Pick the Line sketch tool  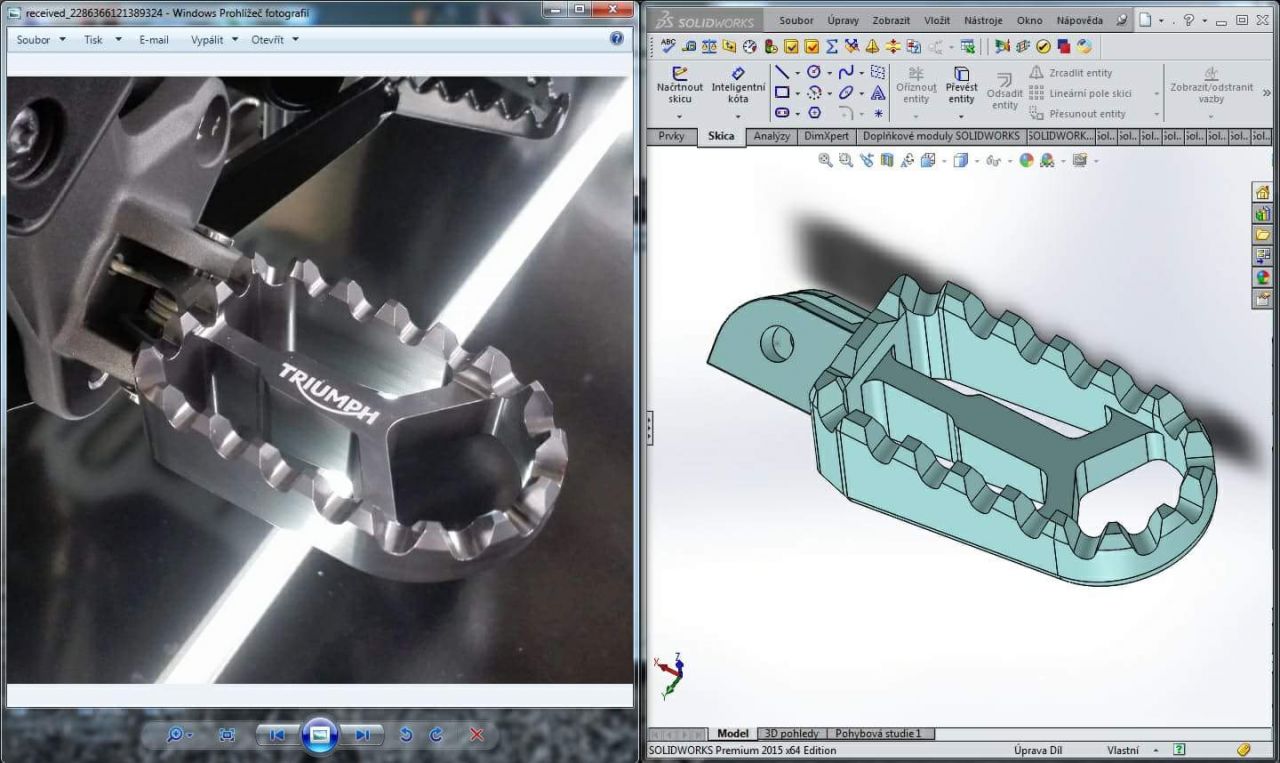[782, 72]
